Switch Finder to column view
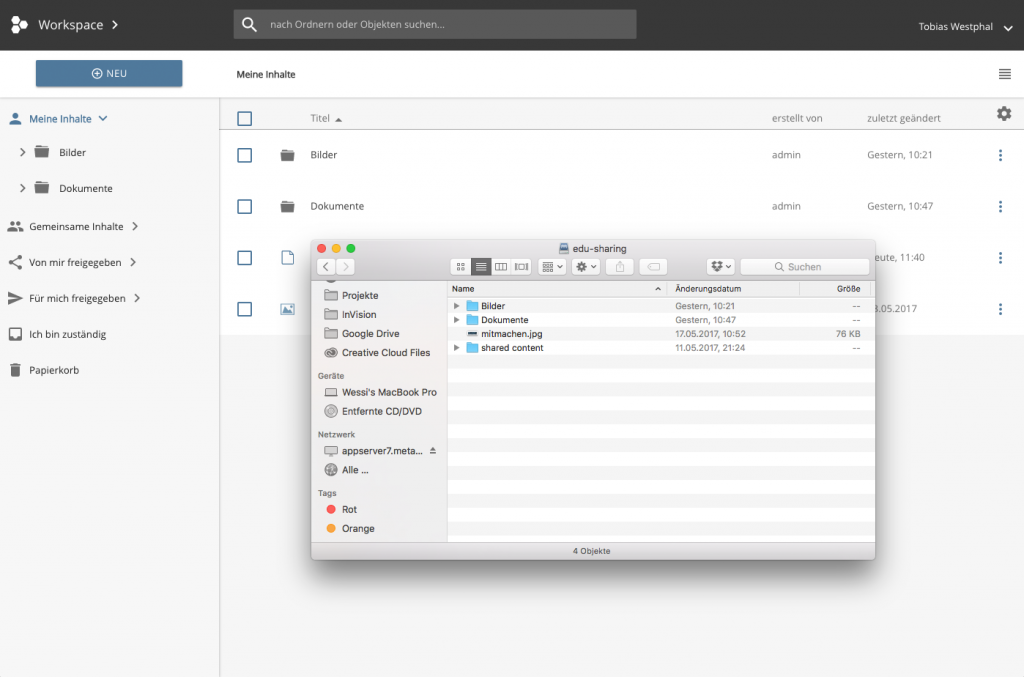Image resolution: width=1024 pixels, height=677 pixels. [x=501, y=266]
